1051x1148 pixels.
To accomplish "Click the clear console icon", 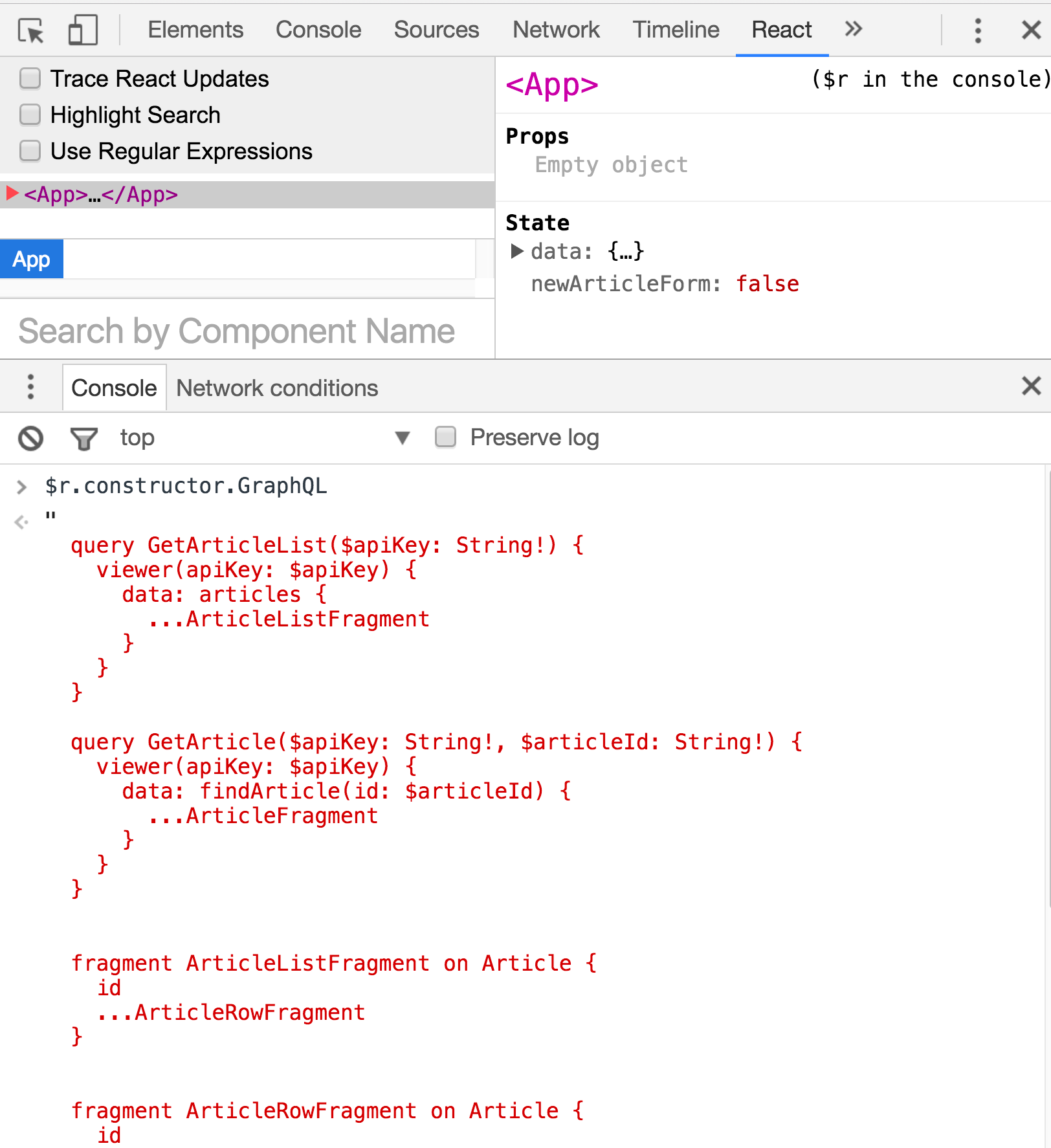I will [x=30, y=437].
